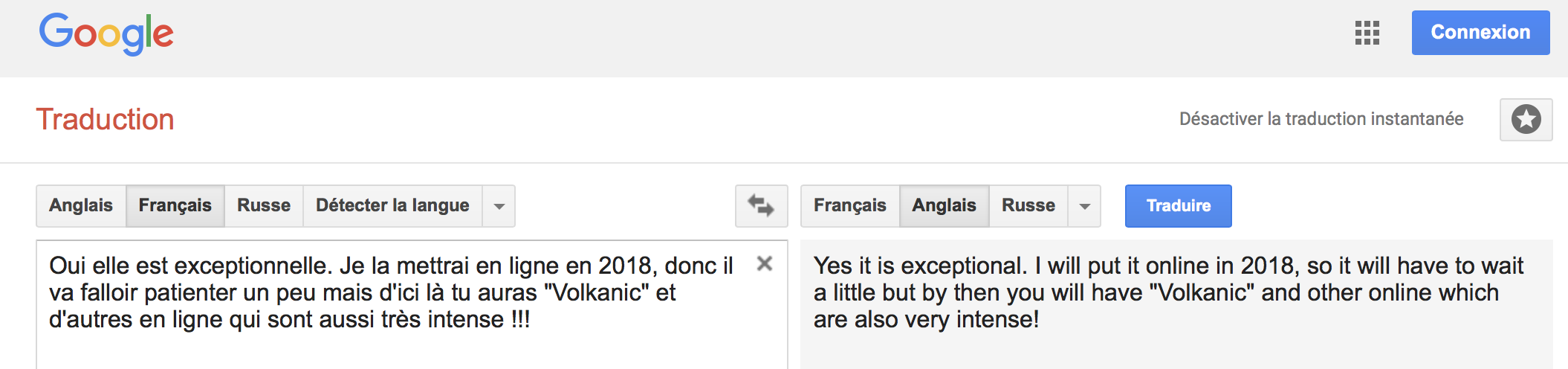Choose Anglais as target language
The height and width of the screenshot is (369, 1568).
944,205
